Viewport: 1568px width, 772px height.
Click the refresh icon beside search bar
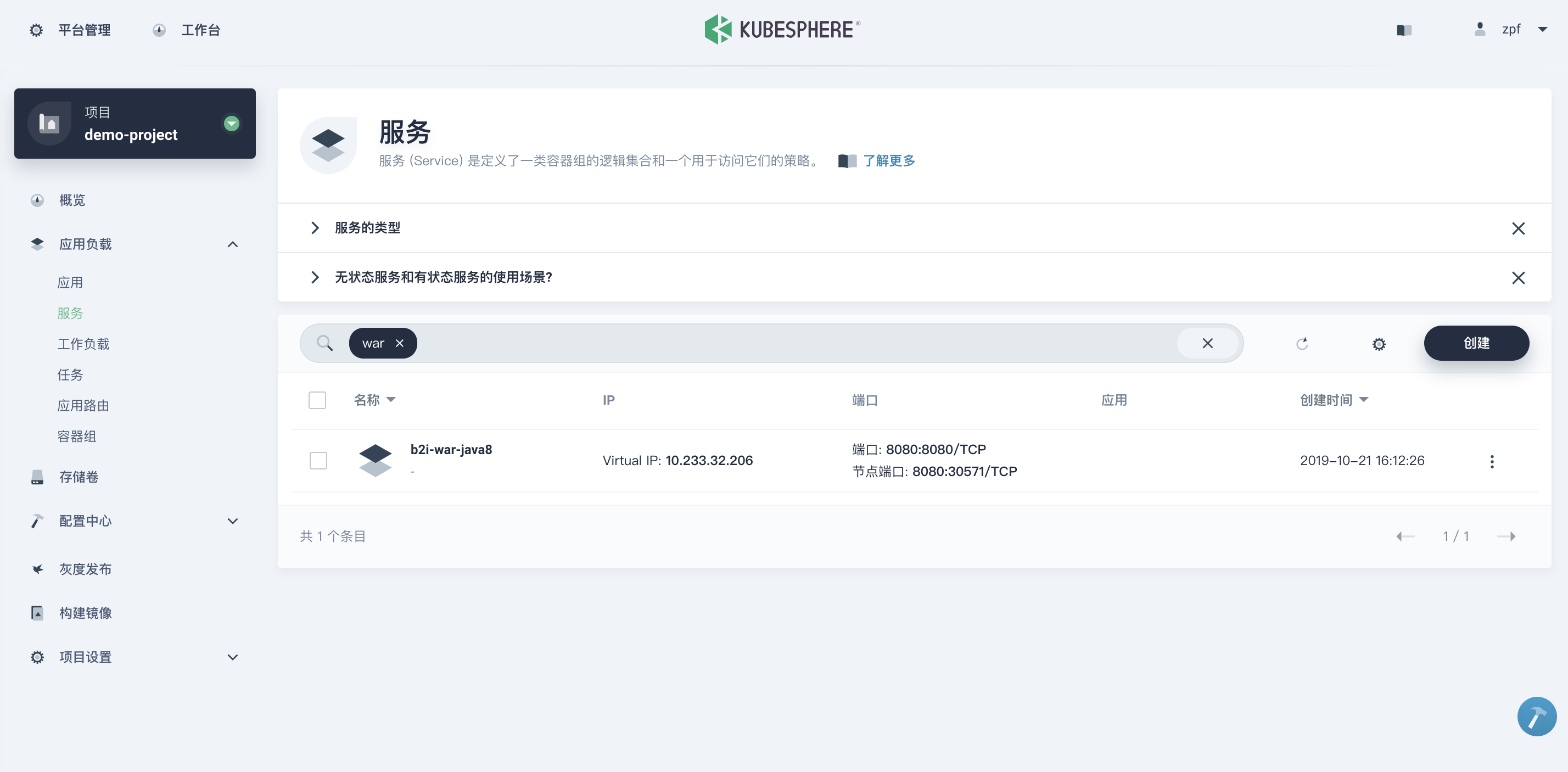tap(1302, 344)
